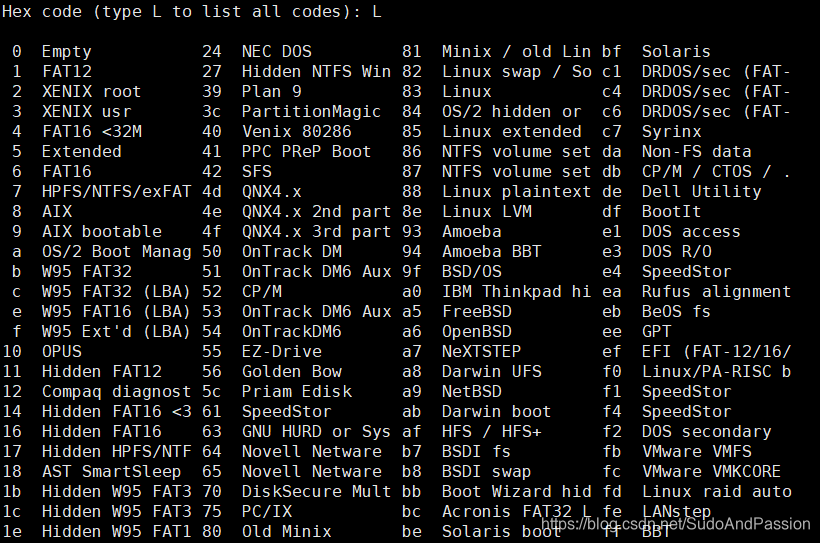The height and width of the screenshot is (543, 820).
Task: Click the 'OnTrack DM' entry with code 50
Action: pyautogui.click(x=292, y=252)
